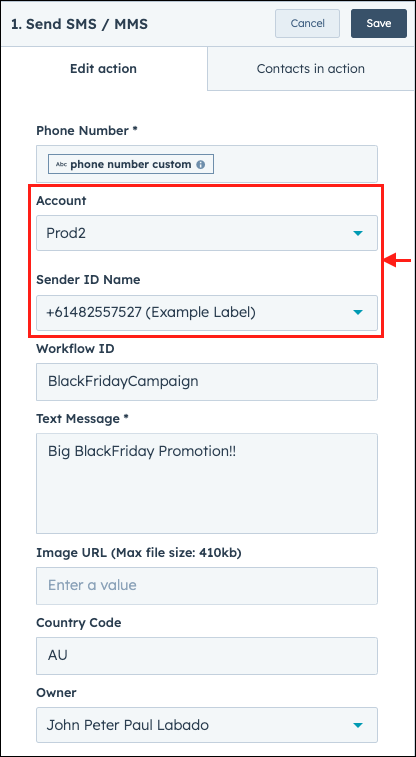Viewport: 416px width, 757px height.
Task: Switch to Contacts in action tab
Action: tap(311, 69)
